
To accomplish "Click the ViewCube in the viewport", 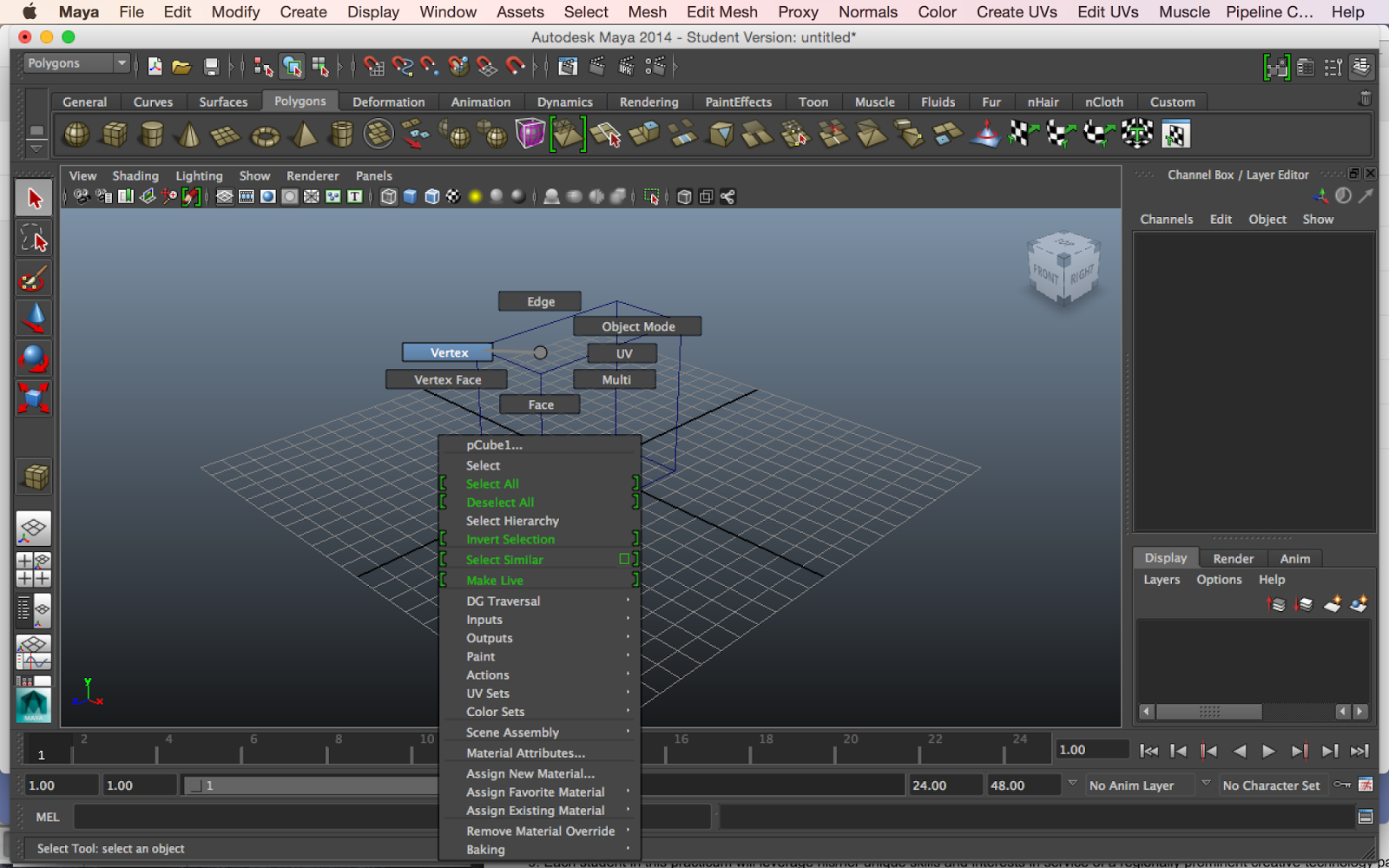I will [1064, 268].
